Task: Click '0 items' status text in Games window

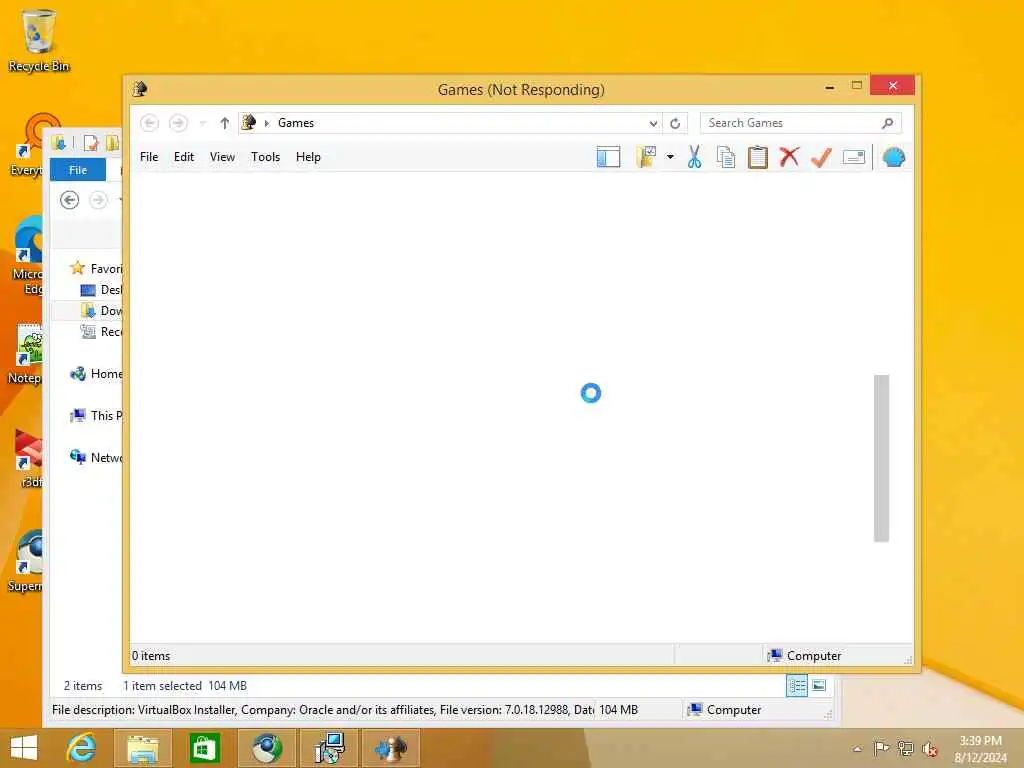Action: [151, 656]
